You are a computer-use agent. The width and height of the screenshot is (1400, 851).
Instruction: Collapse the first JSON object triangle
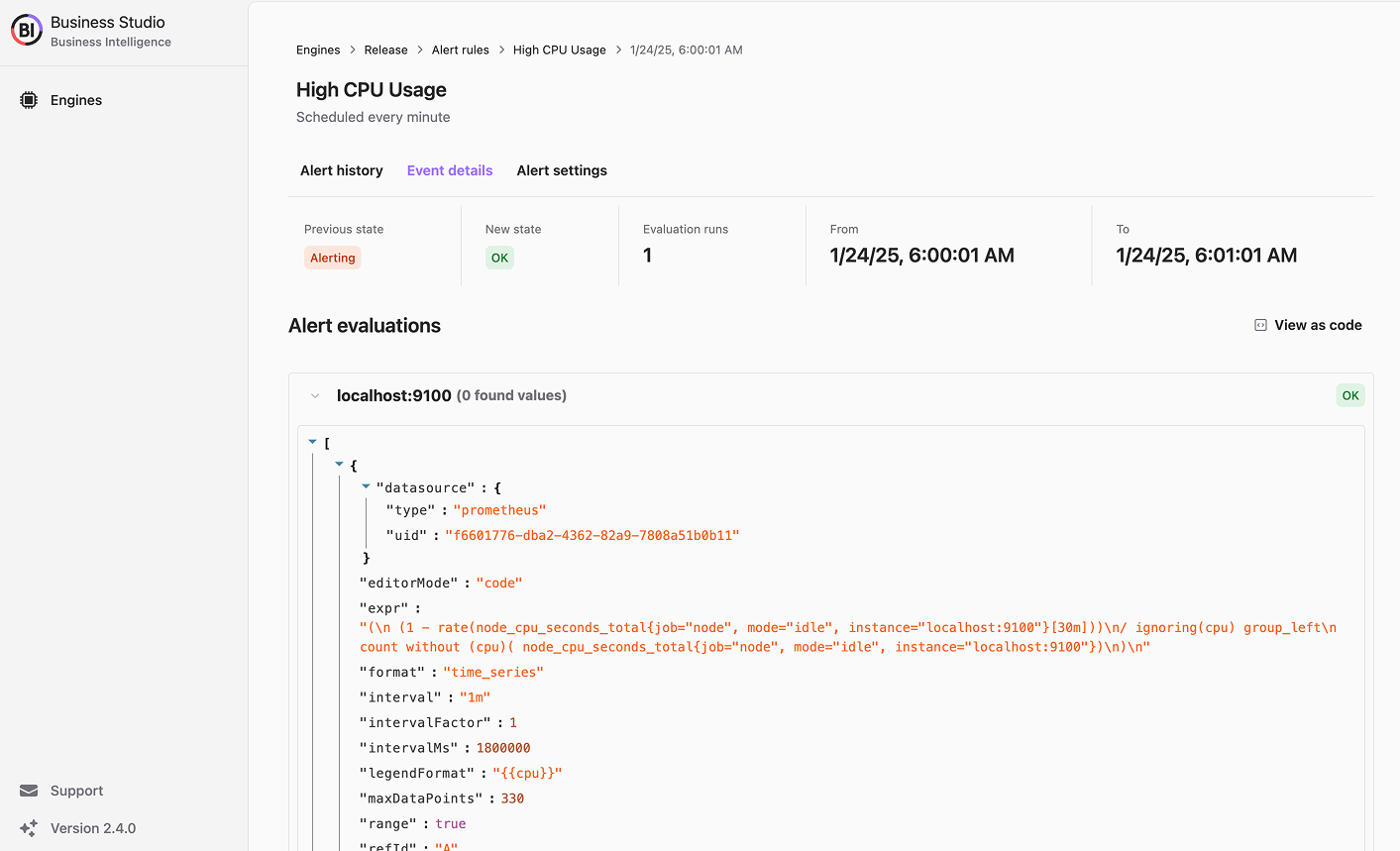pyautogui.click(x=339, y=464)
